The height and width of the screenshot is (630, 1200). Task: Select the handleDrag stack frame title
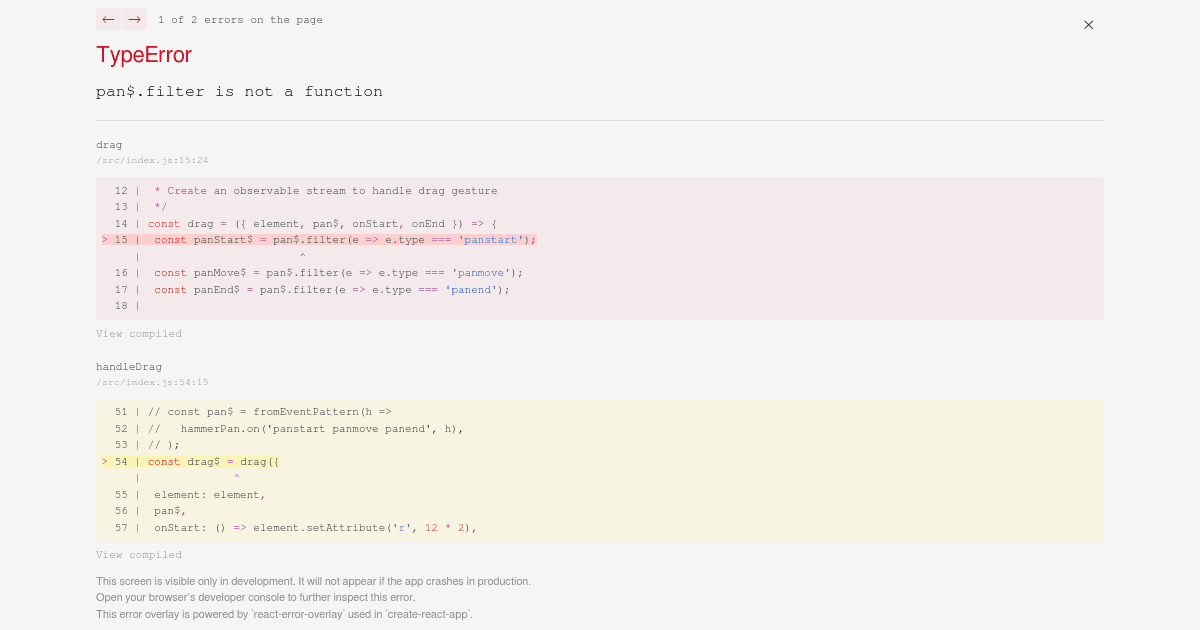point(129,366)
